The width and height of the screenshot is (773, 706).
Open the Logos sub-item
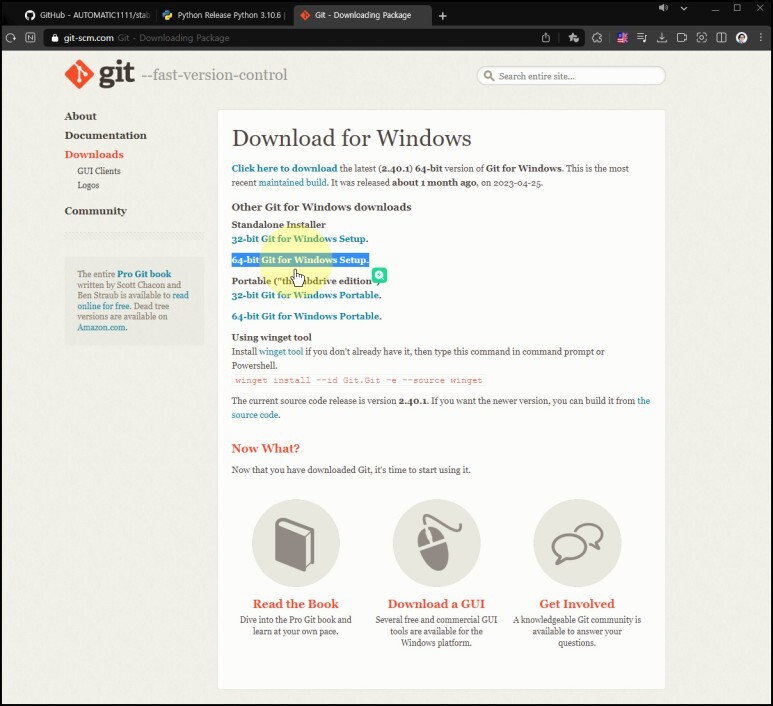coord(88,185)
